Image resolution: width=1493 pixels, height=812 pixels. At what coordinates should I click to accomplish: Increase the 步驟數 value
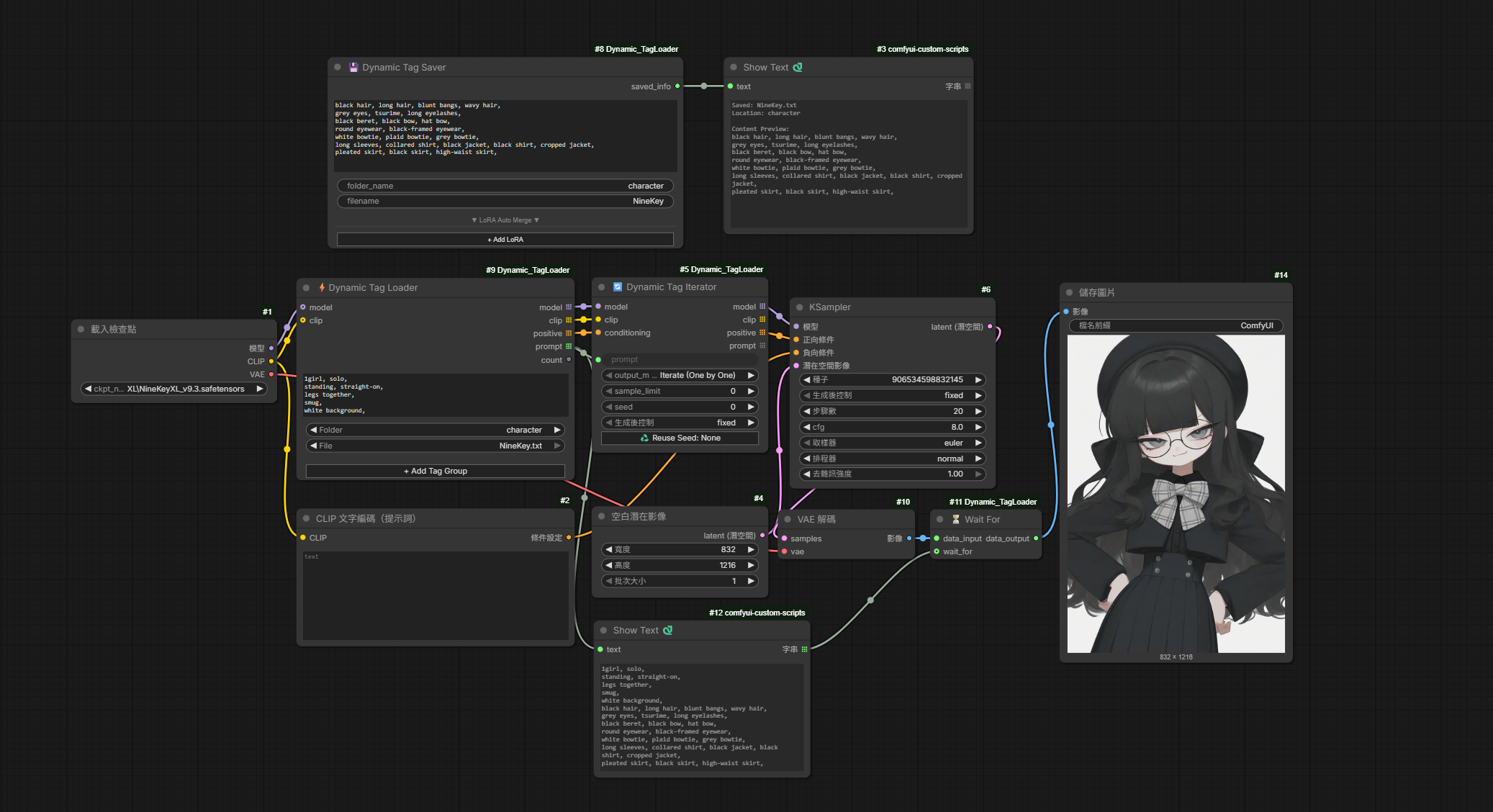point(978,412)
